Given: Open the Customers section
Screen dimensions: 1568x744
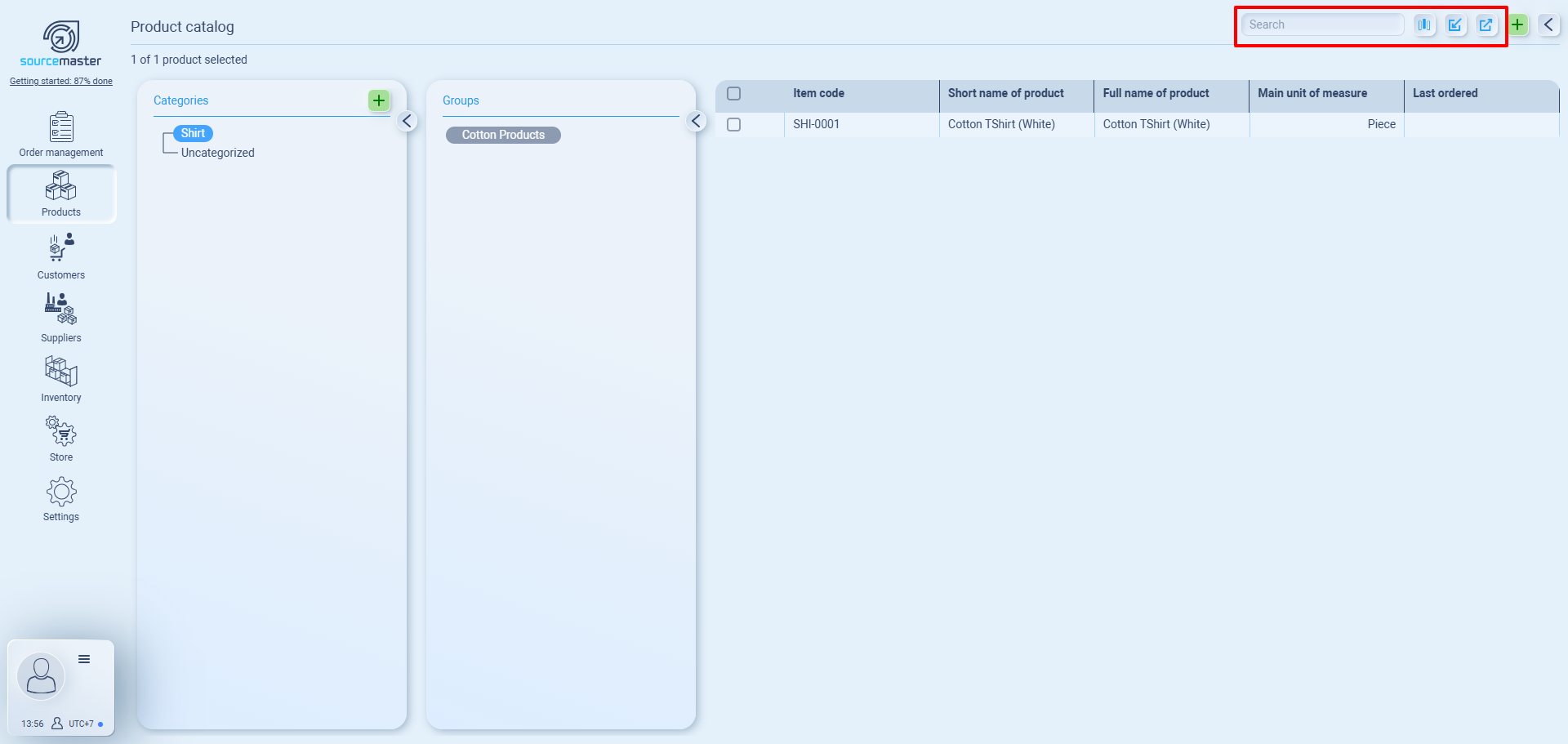Looking at the screenshot, I should (x=61, y=256).
